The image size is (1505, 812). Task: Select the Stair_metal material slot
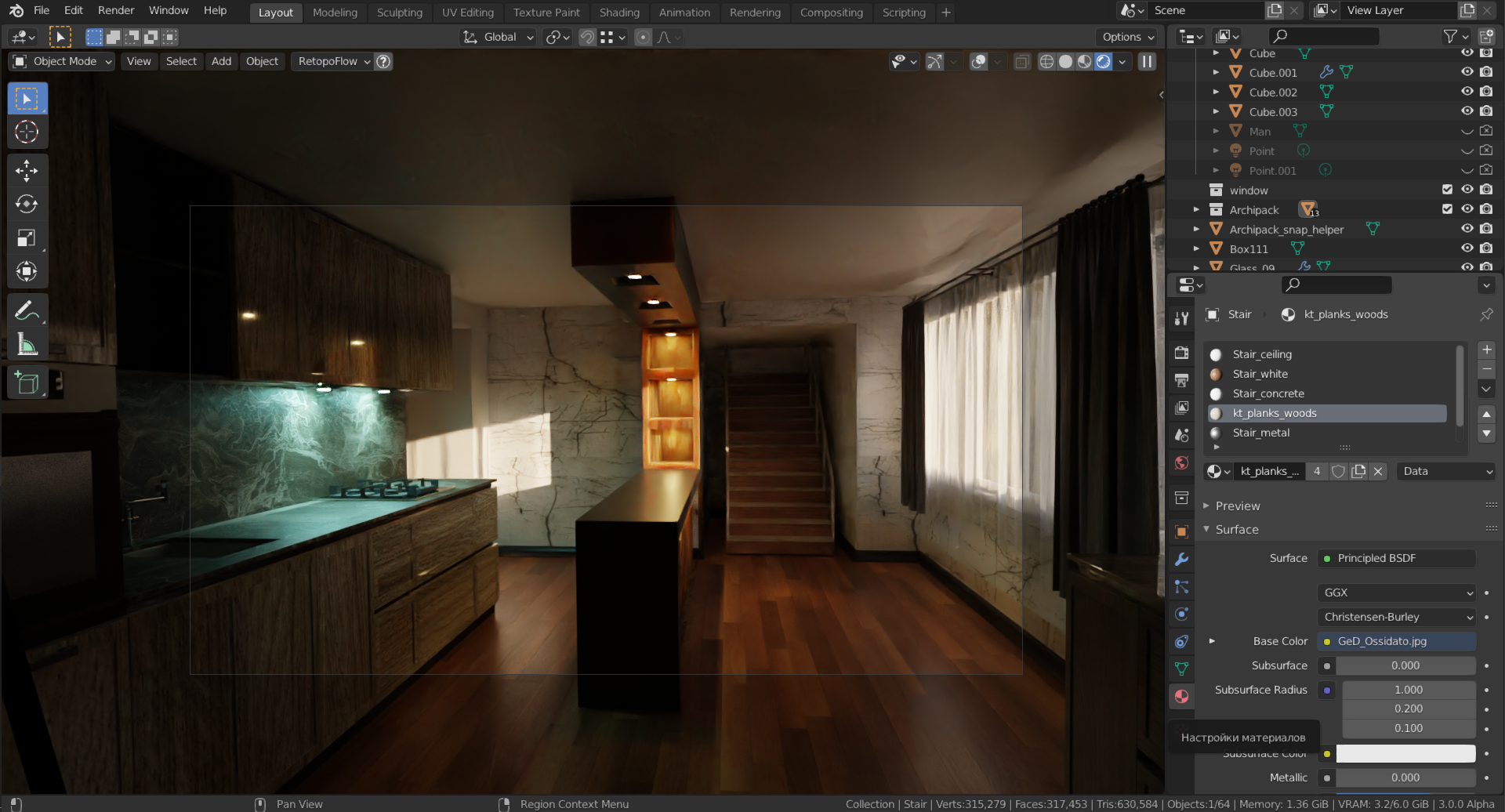pos(1328,433)
